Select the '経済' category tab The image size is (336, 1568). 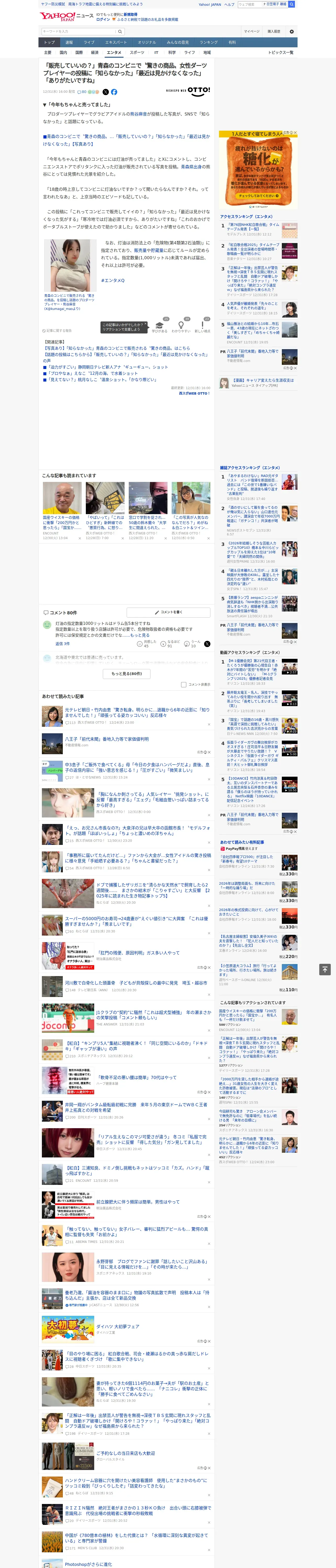click(x=94, y=52)
